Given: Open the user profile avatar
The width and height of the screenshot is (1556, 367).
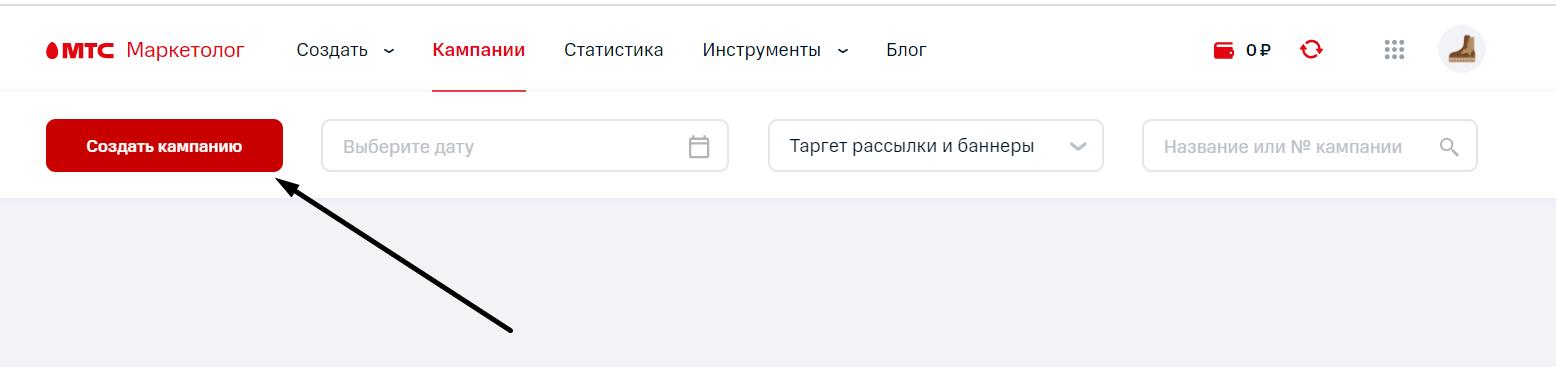Looking at the screenshot, I should coord(1462,49).
